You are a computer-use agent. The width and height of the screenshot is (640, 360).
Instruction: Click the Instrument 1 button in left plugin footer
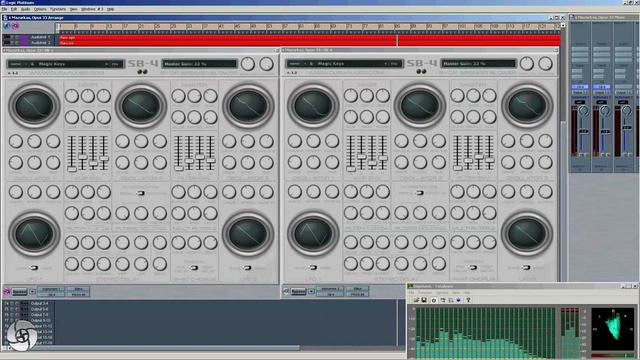pyautogui.click(x=51, y=289)
